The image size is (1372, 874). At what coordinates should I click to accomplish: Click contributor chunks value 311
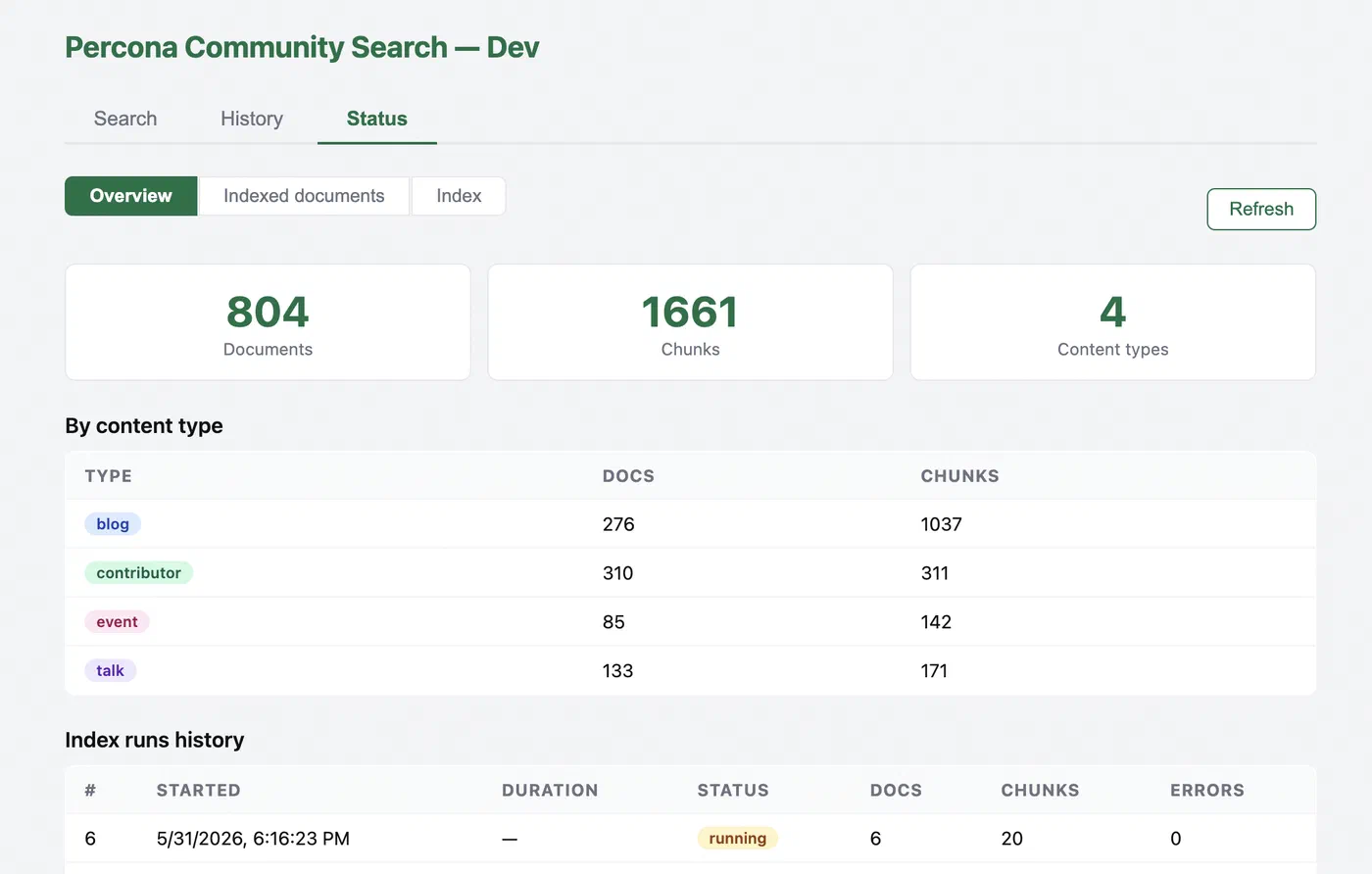coord(934,573)
